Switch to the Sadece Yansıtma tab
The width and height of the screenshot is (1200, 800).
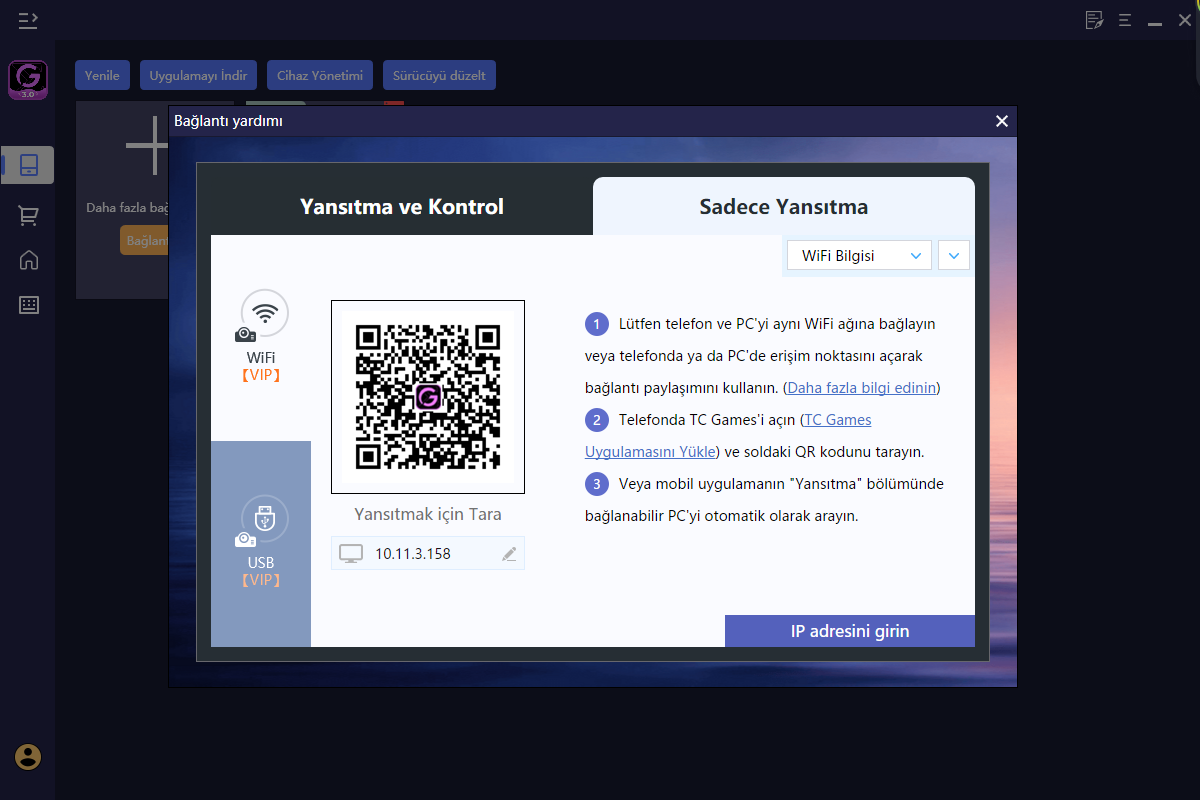coord(784,207)
